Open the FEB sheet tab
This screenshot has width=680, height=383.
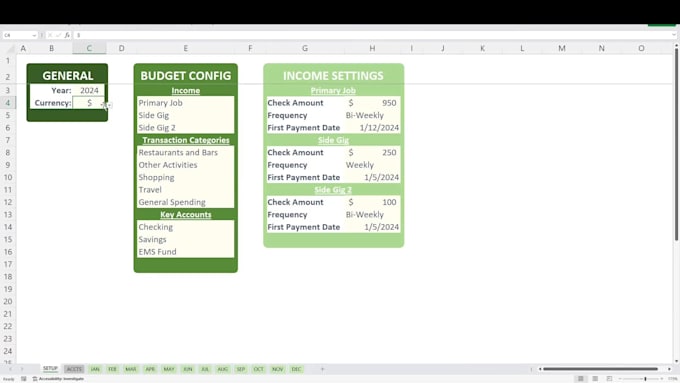[x=112, y=369]
